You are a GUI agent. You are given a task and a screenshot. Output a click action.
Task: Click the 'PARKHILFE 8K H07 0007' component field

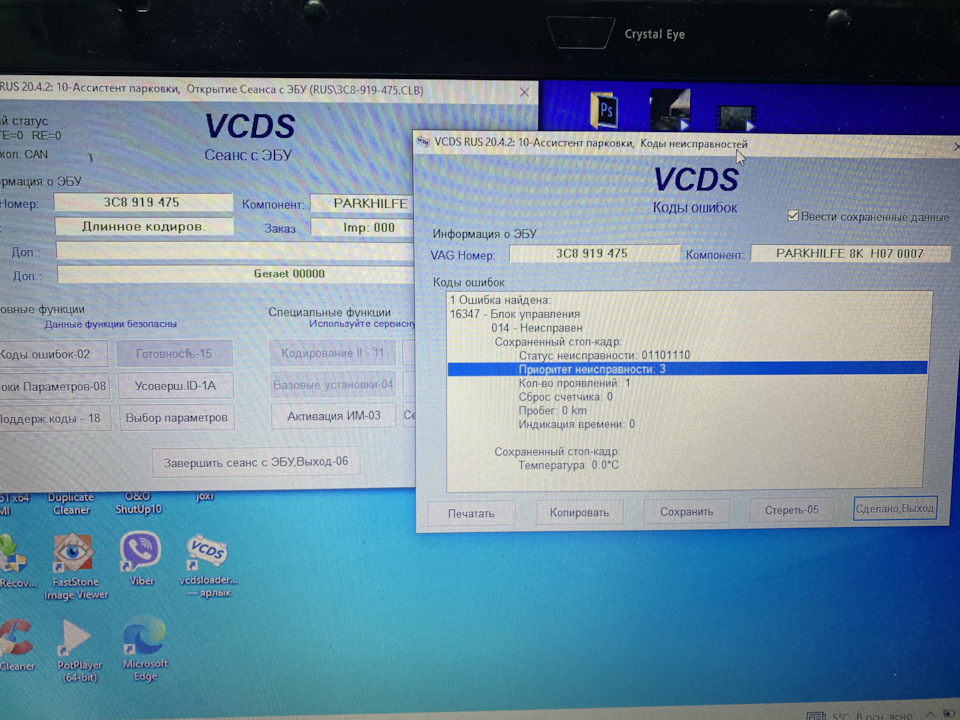click(850, 253)
